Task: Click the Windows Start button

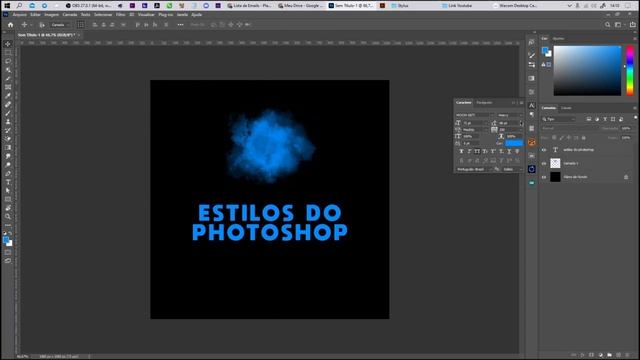Action: pos(7,6)
